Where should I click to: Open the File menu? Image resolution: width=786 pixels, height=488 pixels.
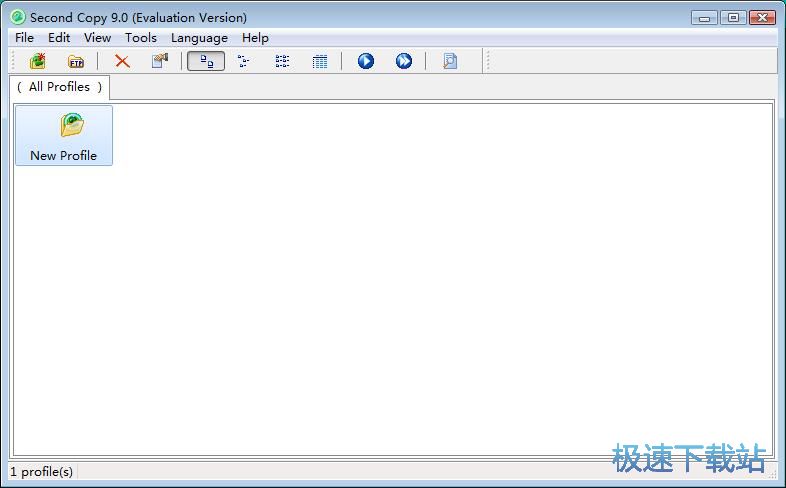(24, 38)
